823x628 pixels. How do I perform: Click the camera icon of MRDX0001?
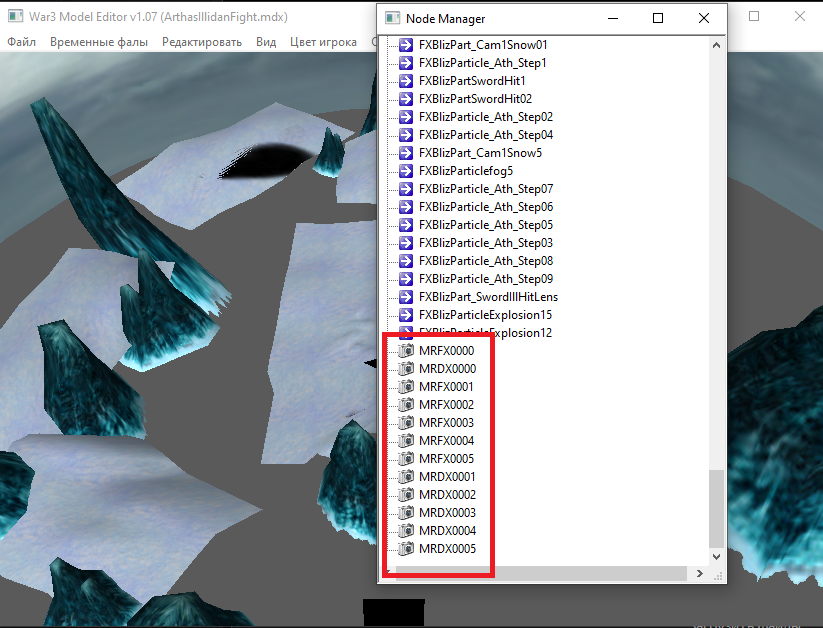click(x=406, y=476)
